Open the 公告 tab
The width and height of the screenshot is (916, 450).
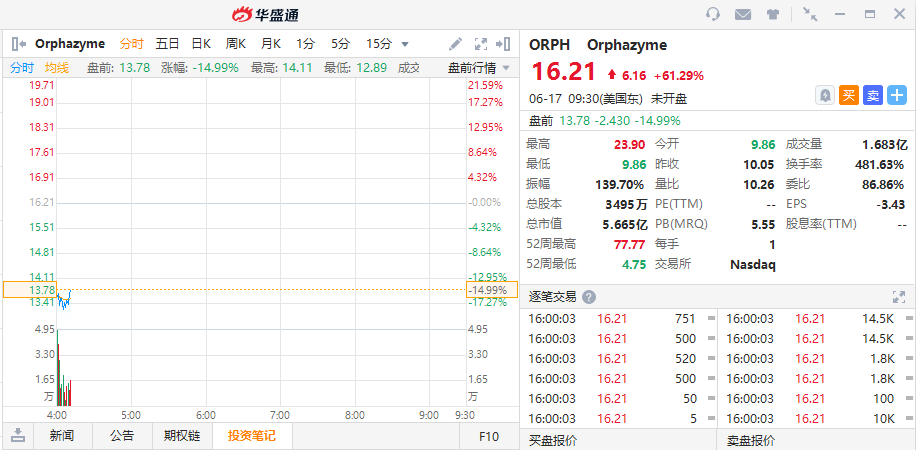[122, 435]
